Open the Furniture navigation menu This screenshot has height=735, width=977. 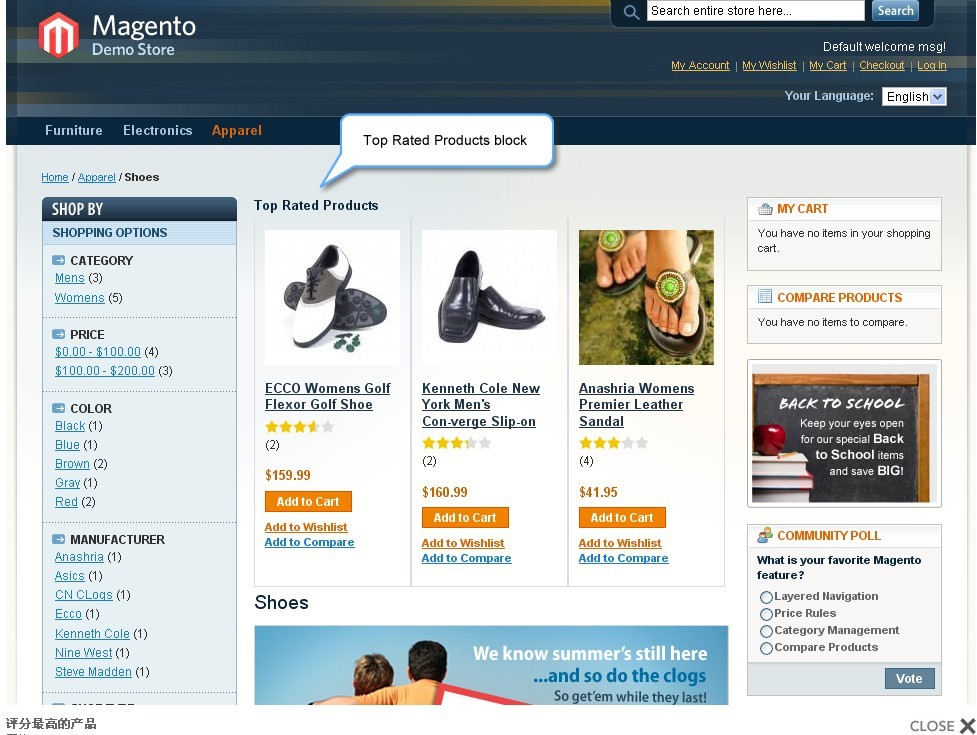[x=74, y=130]
